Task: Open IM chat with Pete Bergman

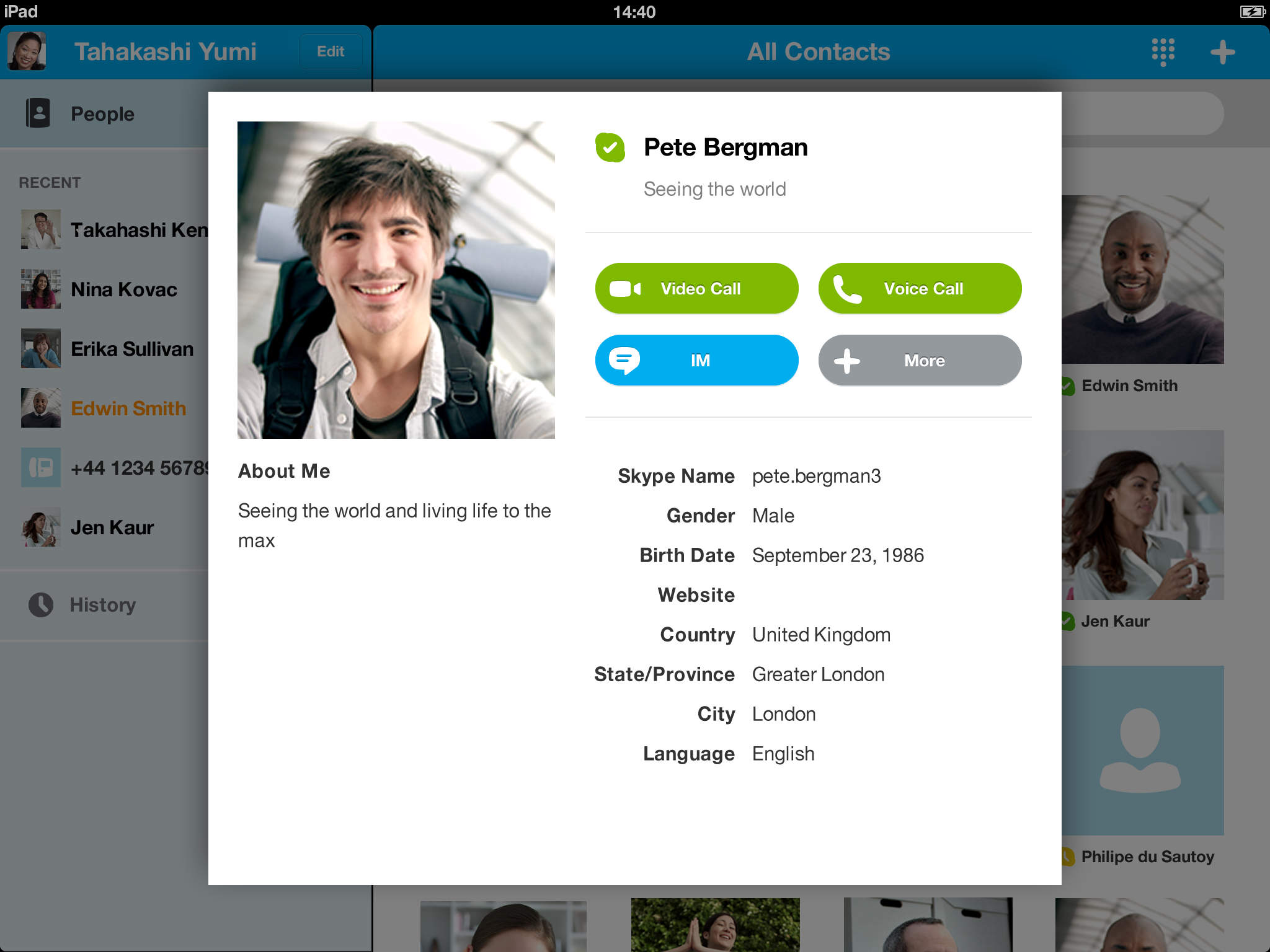Action: pyautogui.click(x=696, y=360)
